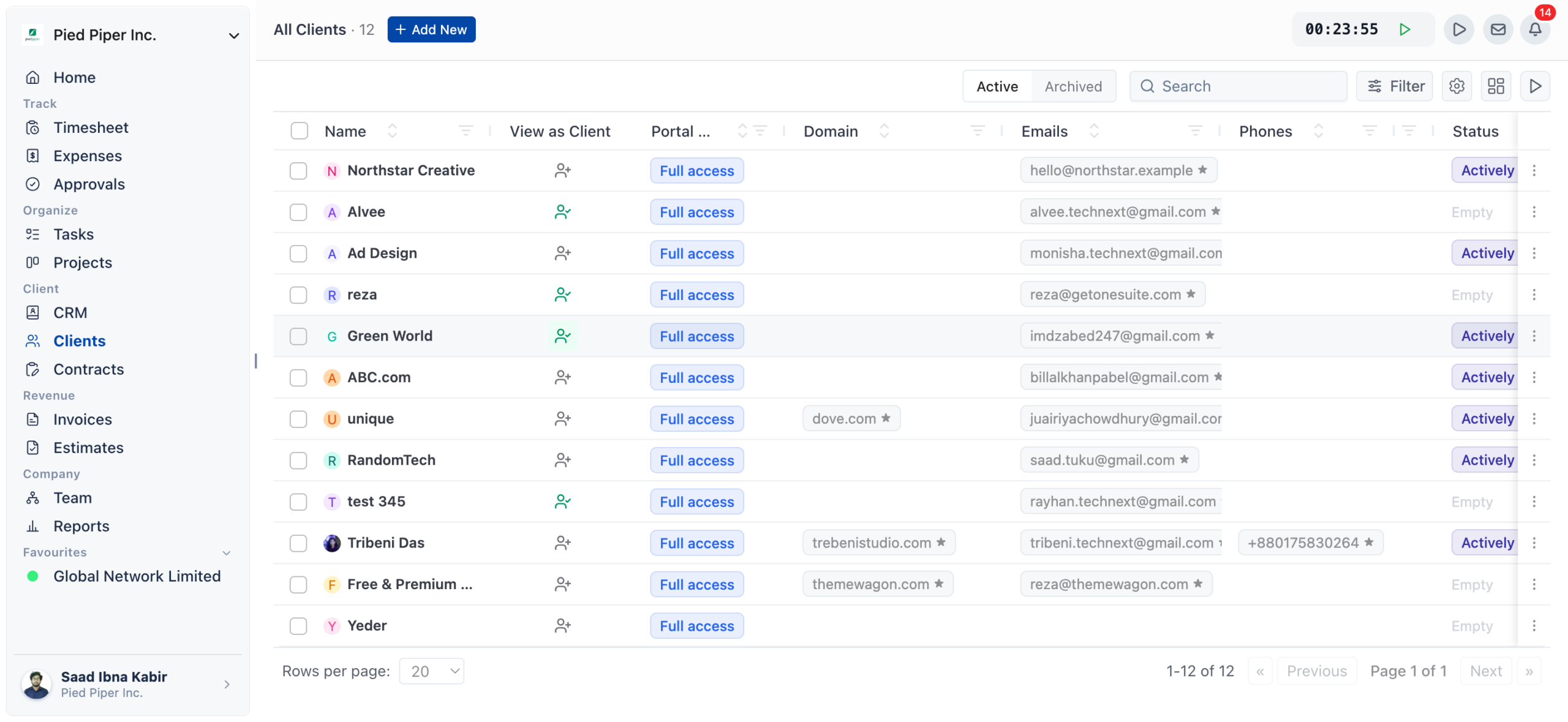View as client for unique

point(562,419)
